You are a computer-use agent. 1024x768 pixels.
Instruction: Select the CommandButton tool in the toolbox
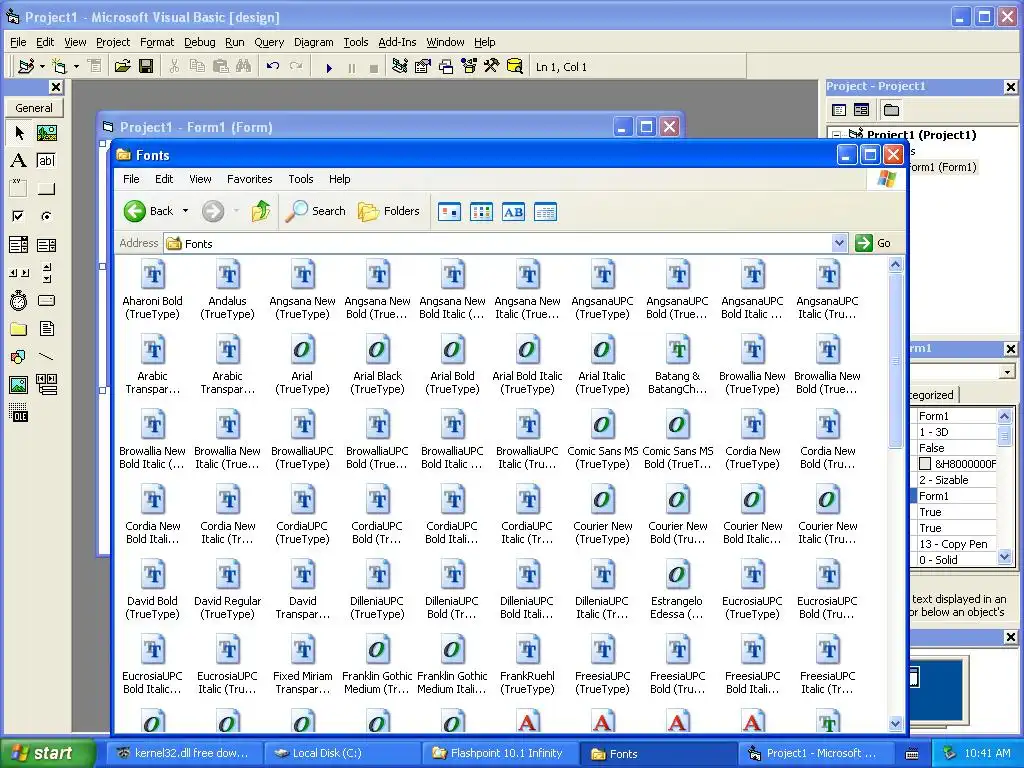(46, 188)
